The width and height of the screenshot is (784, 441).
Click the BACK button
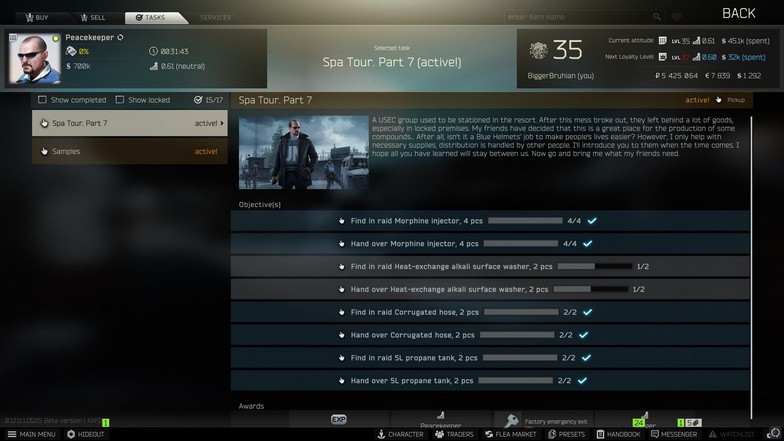738,14
